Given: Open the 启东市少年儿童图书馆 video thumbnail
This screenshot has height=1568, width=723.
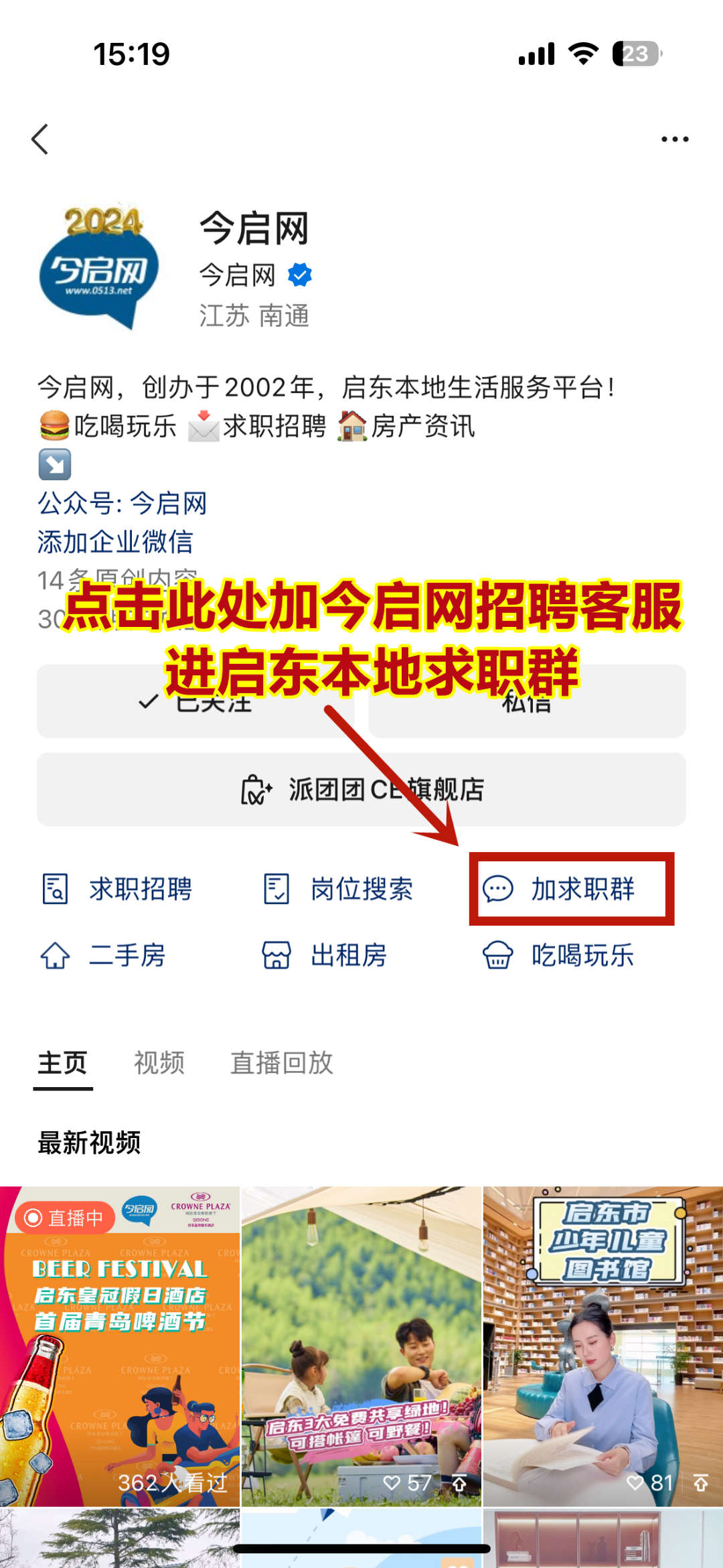Looking at the screenshot, I should pyautogui.click(x=603, y=1346).
